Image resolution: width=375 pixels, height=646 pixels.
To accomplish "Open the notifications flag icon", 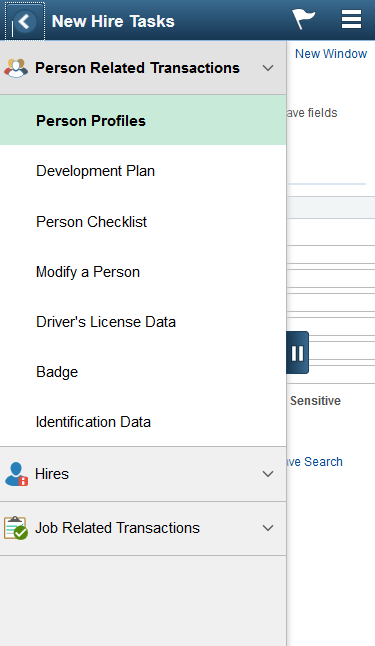I will click(304, 20).
